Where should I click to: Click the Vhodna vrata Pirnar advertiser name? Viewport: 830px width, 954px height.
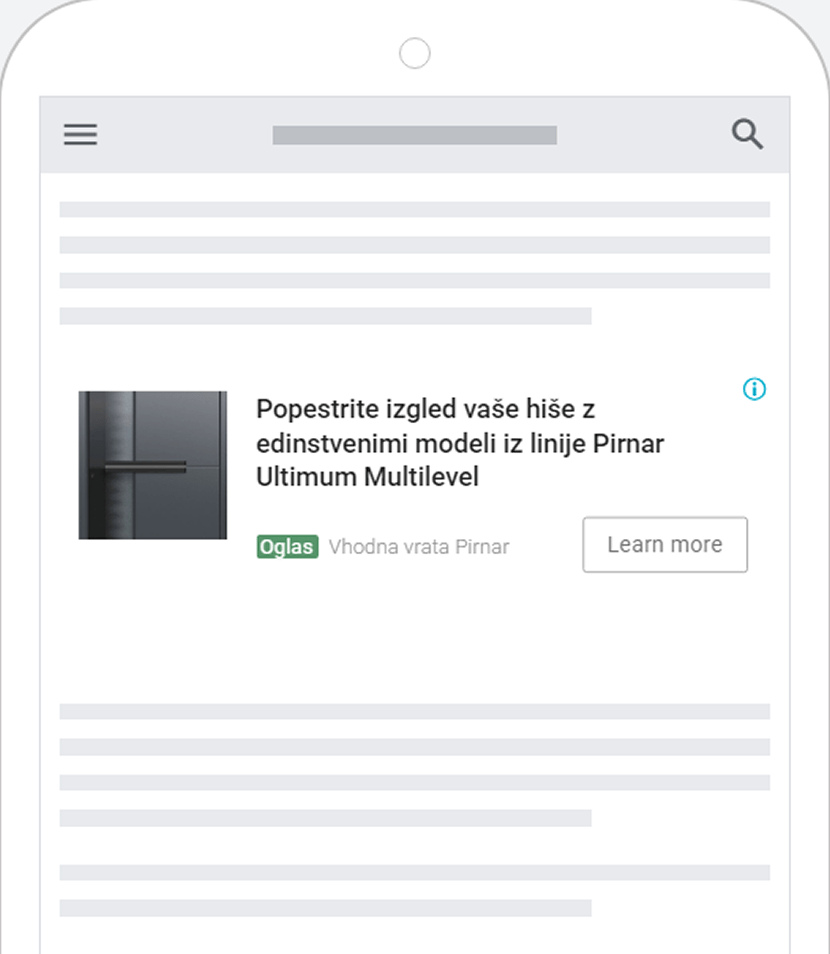419,546
